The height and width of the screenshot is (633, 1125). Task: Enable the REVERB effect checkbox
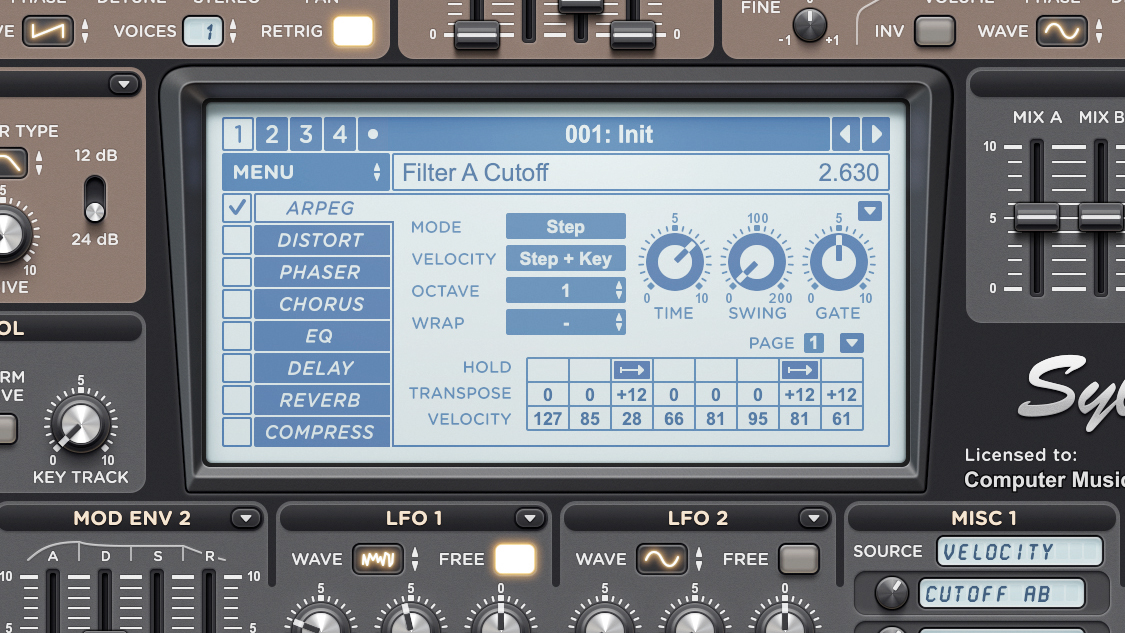coord(237,400)
